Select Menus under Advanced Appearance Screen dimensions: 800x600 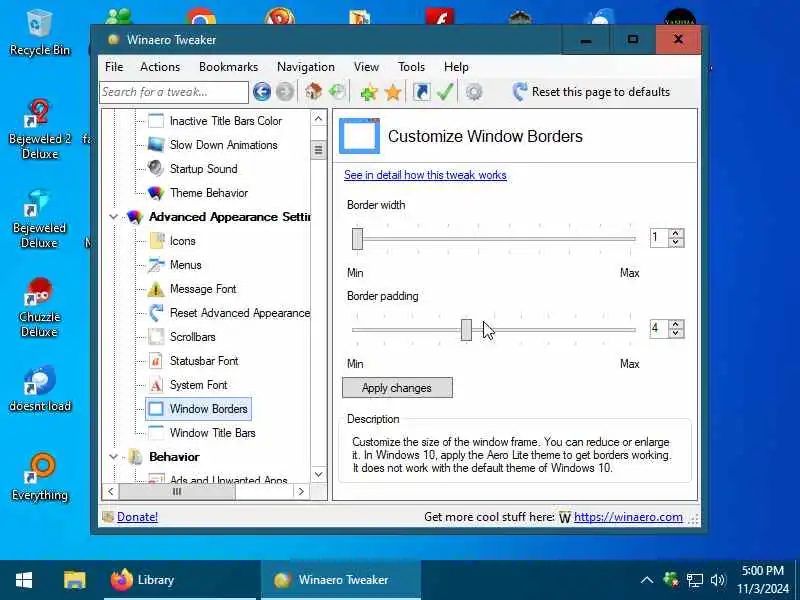(185, 265)
